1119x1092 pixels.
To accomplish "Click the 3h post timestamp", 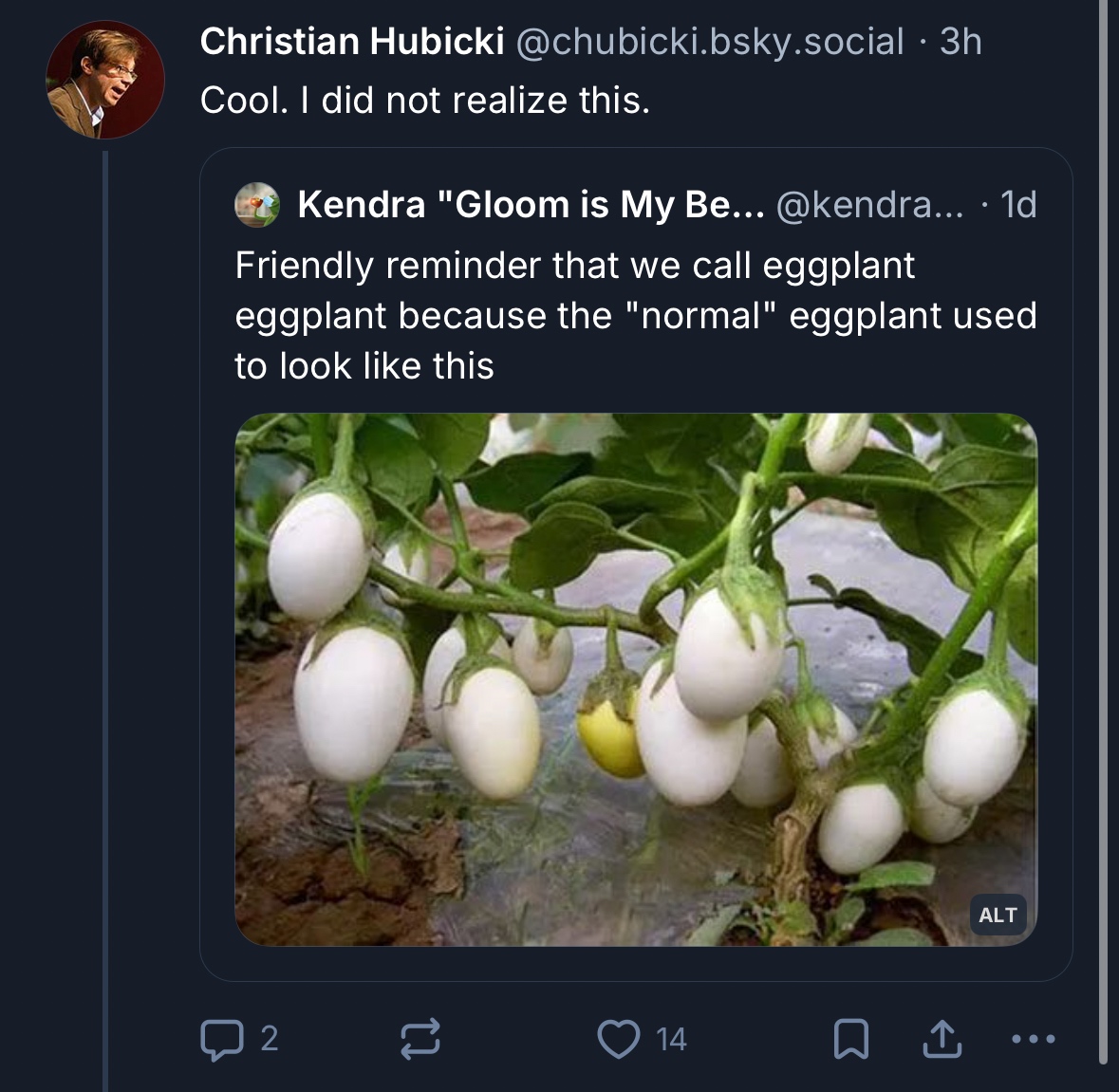I will tap(960, 42).
